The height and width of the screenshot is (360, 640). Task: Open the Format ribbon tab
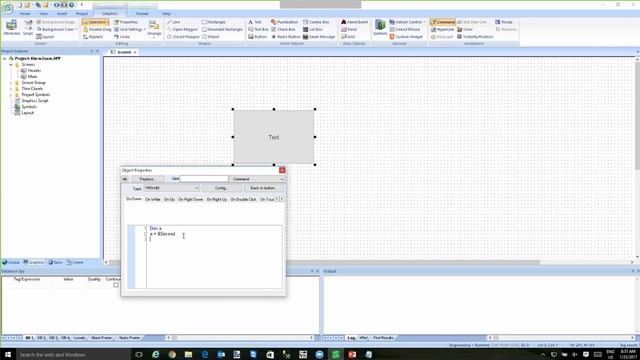[x=142, y=13]
